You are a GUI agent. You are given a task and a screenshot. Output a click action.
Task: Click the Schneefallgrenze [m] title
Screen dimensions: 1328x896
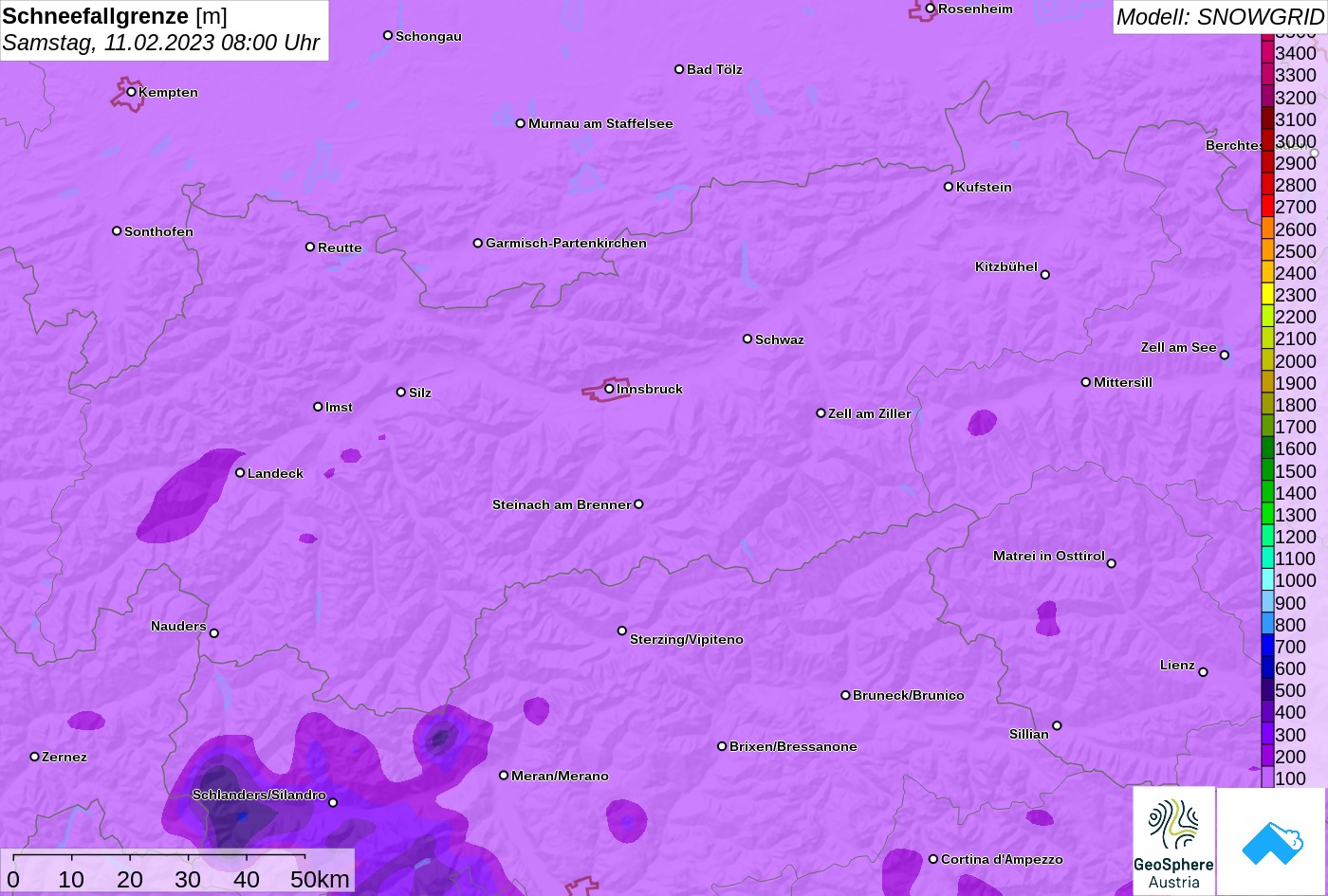(x=115, y=15)
